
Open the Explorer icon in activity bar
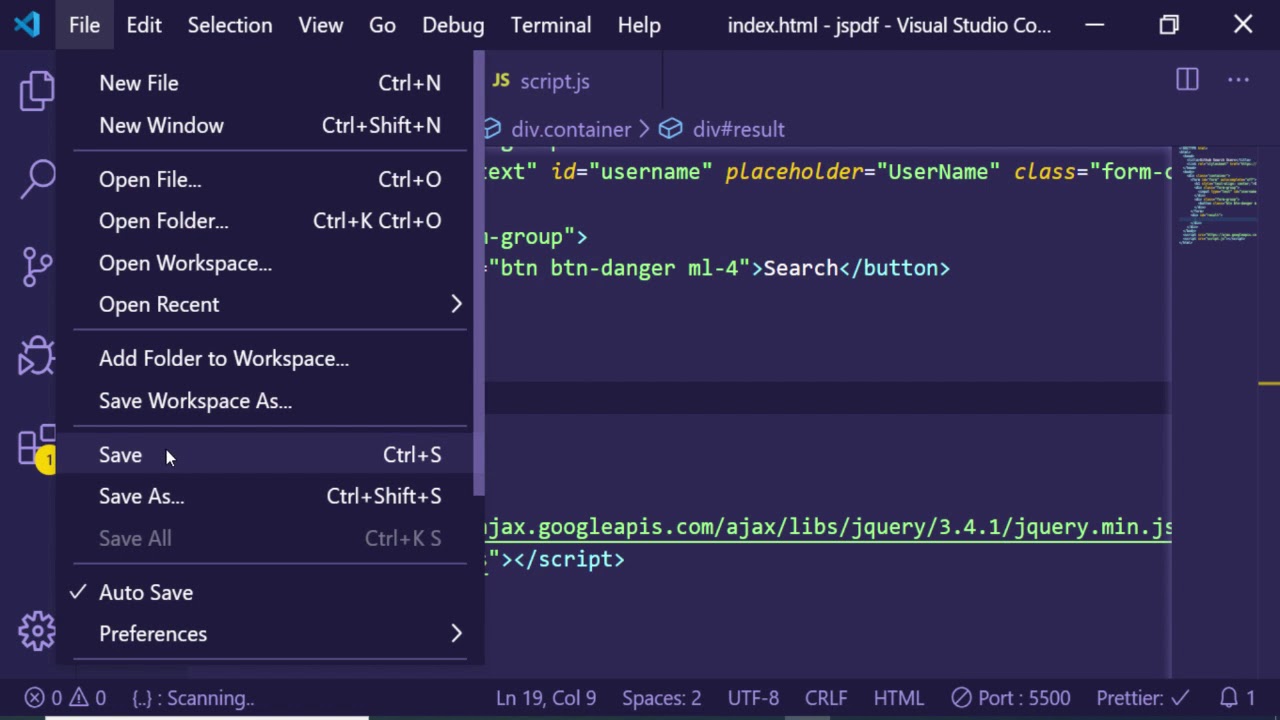click(x=37, y=91)
